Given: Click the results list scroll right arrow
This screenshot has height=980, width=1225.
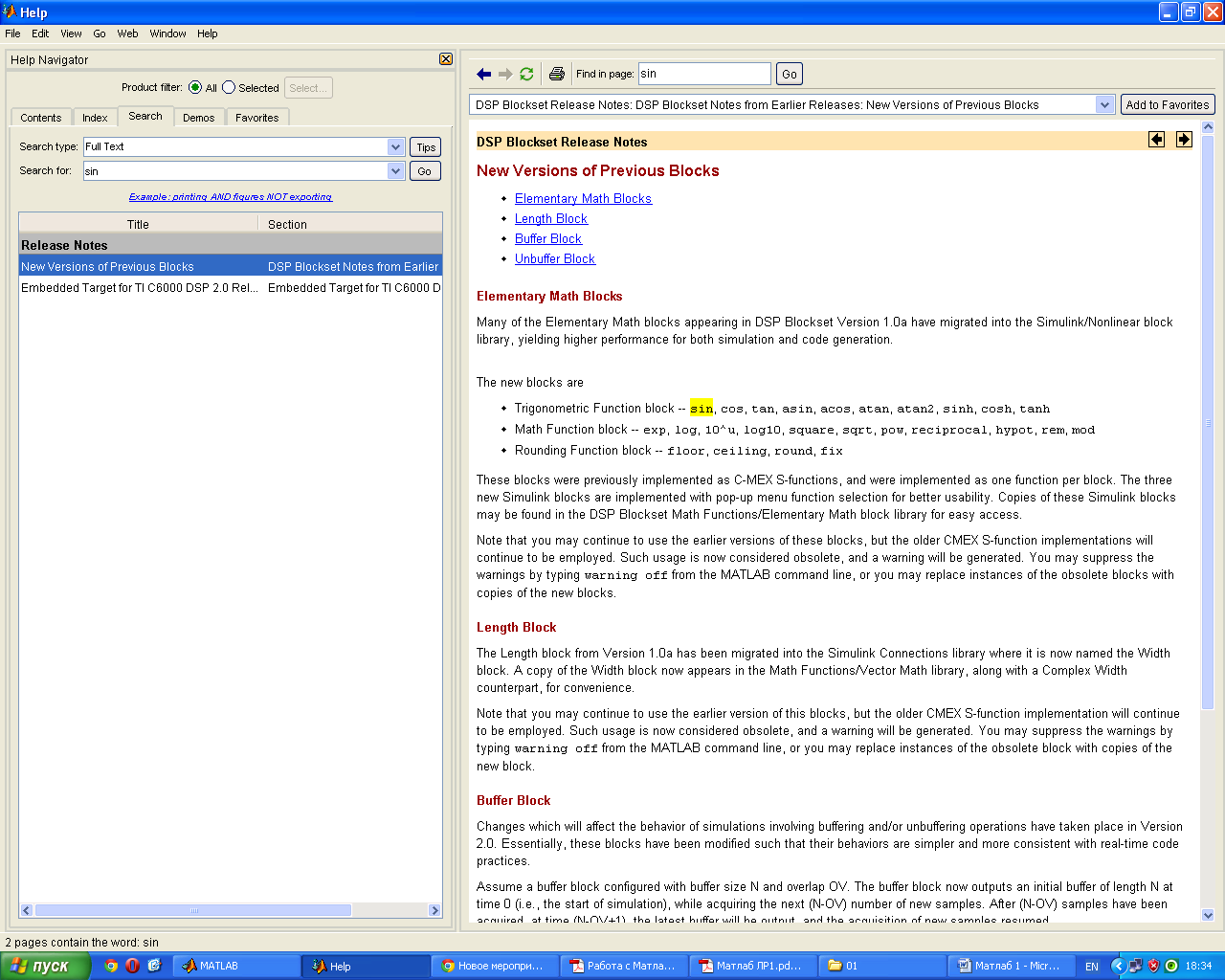Looking at the screenshot, I should pyautogui.click(x=434, y=910).
